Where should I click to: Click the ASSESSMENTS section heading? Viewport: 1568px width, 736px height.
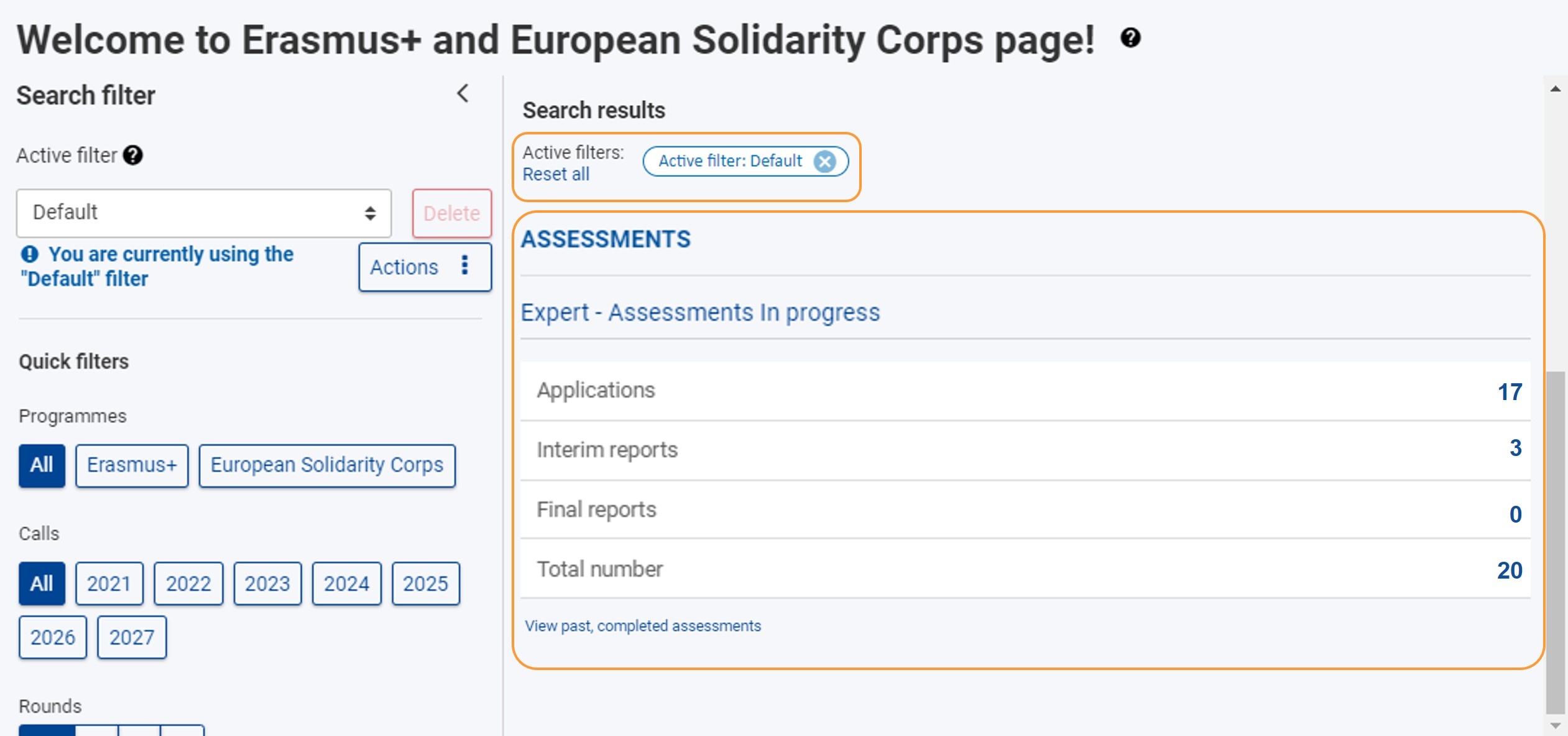[606, 239]
